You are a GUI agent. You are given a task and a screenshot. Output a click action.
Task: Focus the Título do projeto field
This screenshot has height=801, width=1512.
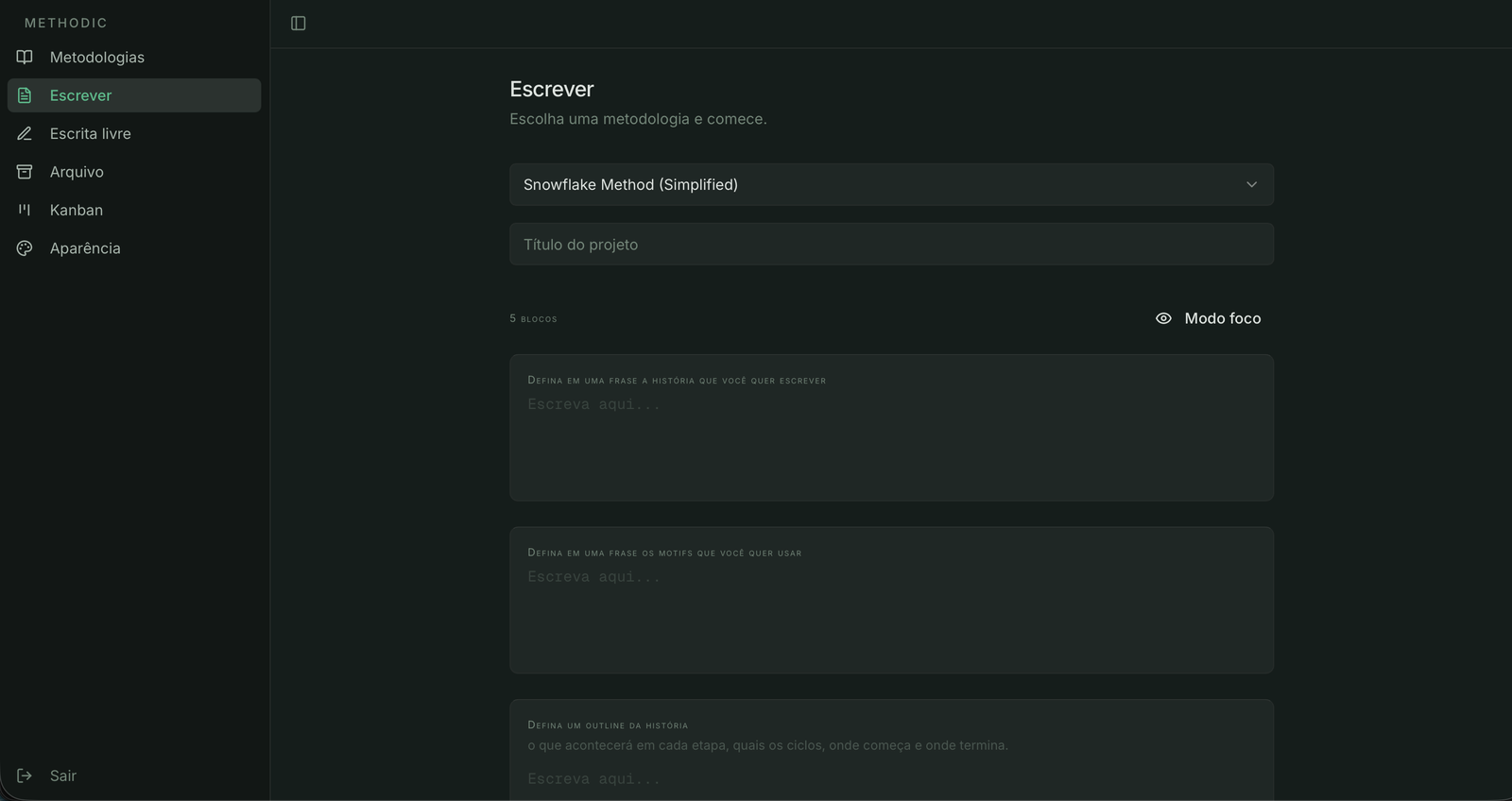coord(891,244)
